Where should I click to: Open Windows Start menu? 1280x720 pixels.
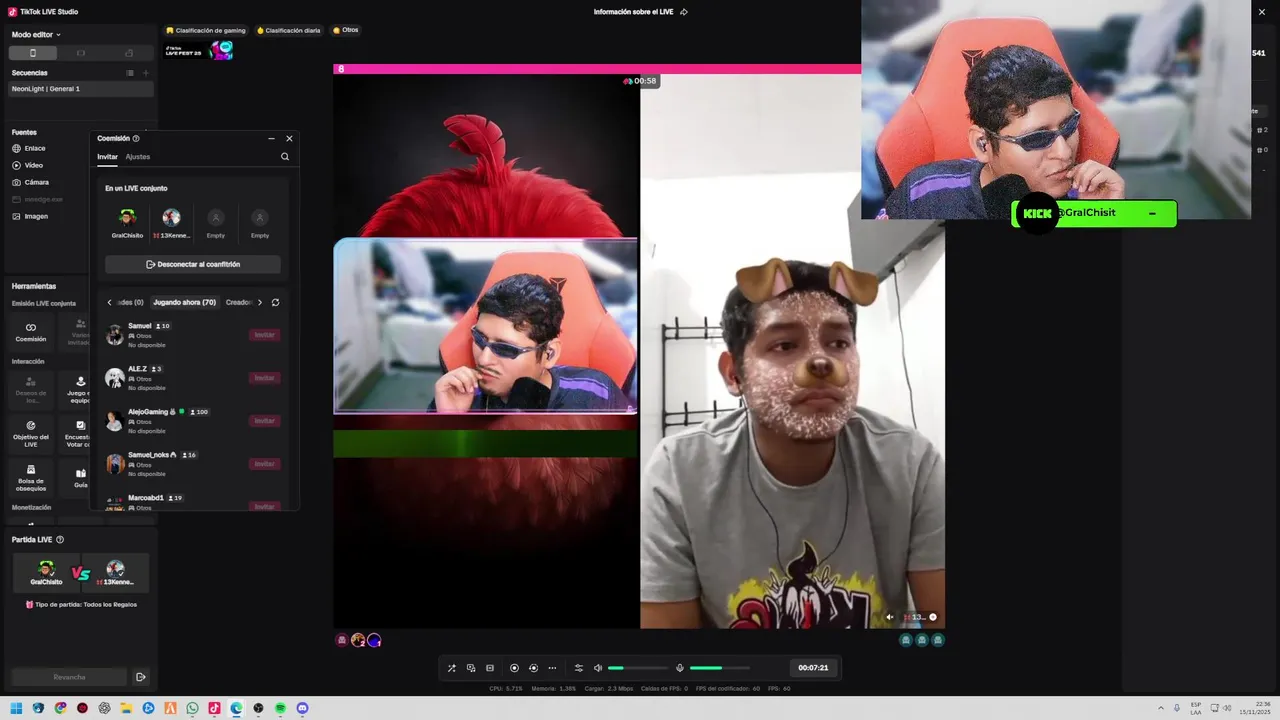(x=16, y=708)
